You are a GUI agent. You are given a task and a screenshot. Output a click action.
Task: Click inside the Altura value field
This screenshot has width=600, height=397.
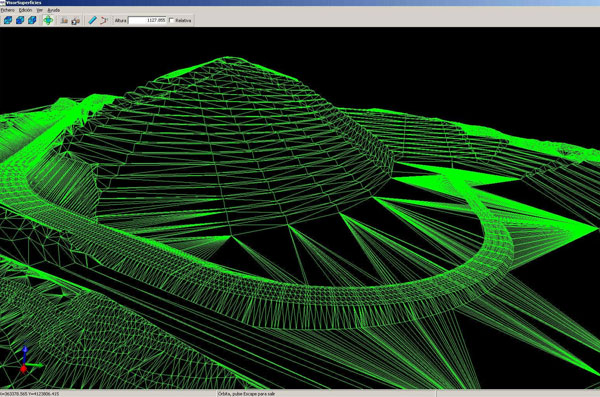(147, 20)
